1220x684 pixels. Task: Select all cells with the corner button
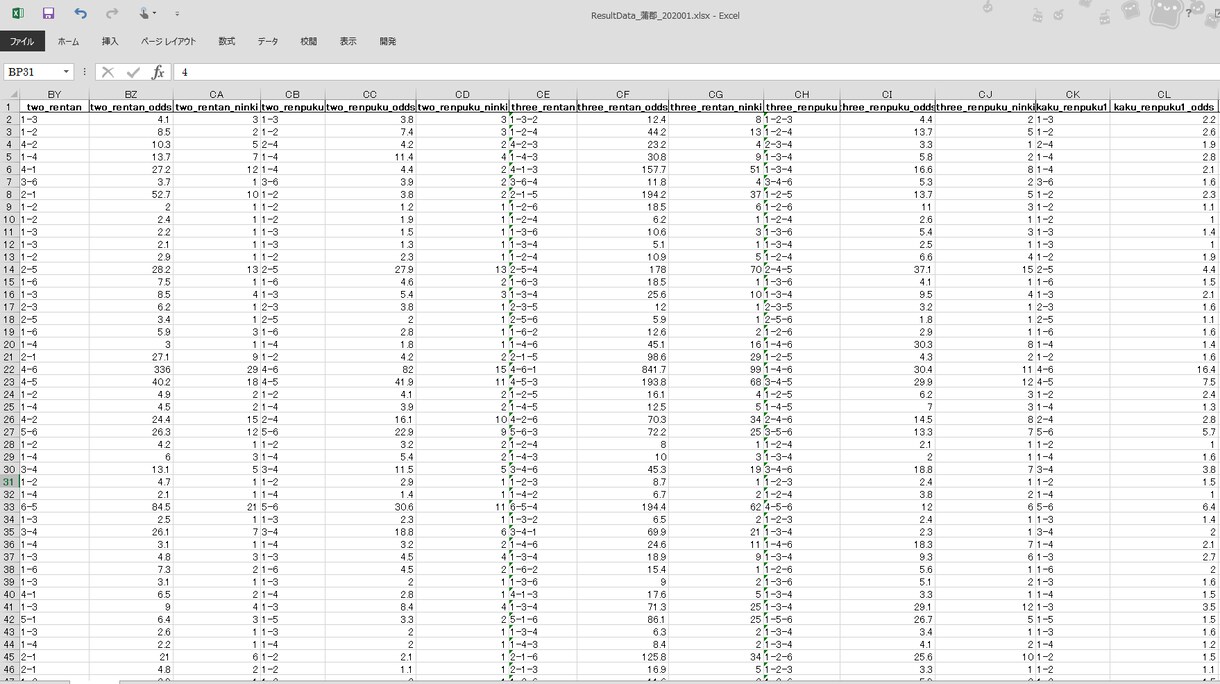[x=9, y=95]
